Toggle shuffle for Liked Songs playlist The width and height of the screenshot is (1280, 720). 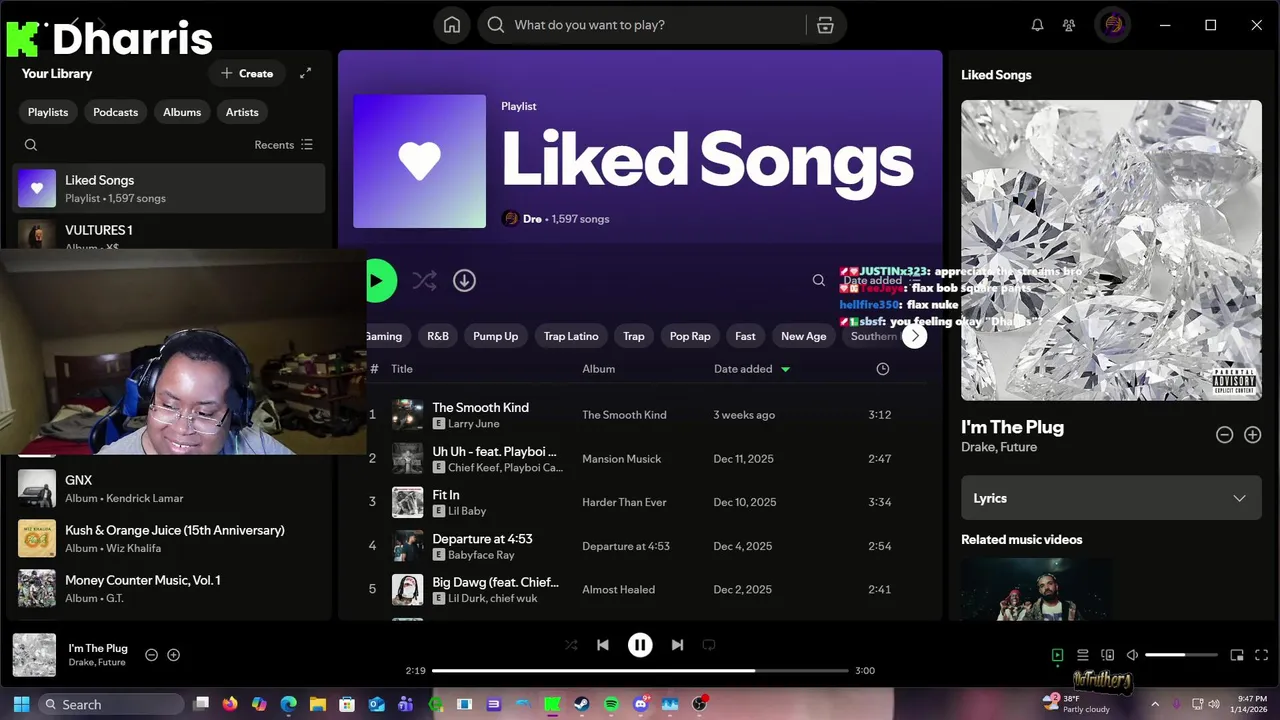pos(424,281)
